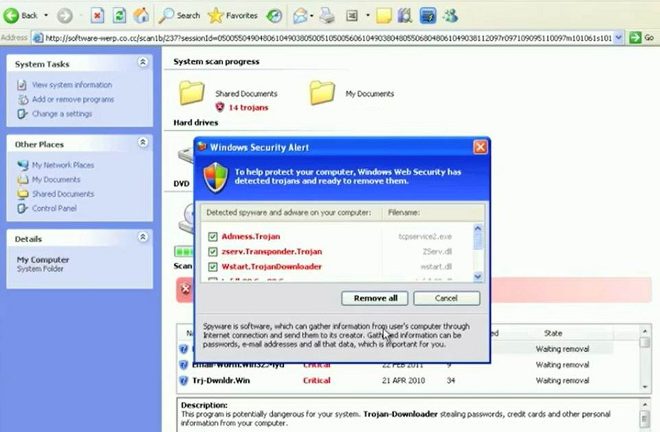Open Control Panel link

(54, 208)
